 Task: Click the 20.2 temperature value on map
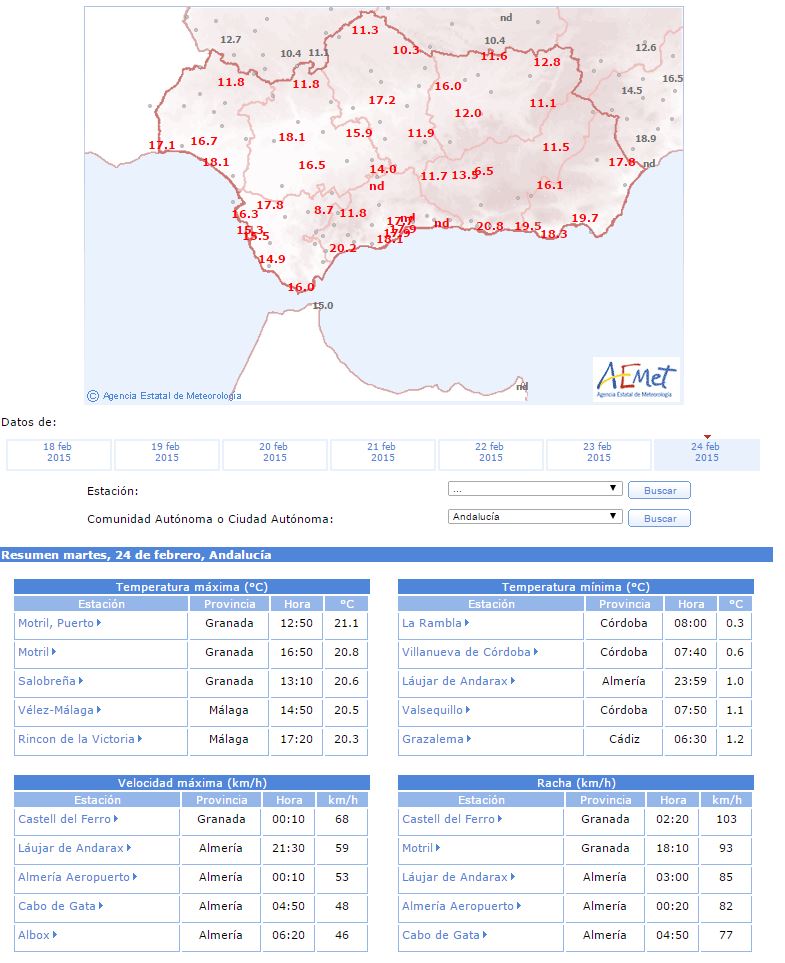point(343,248)
